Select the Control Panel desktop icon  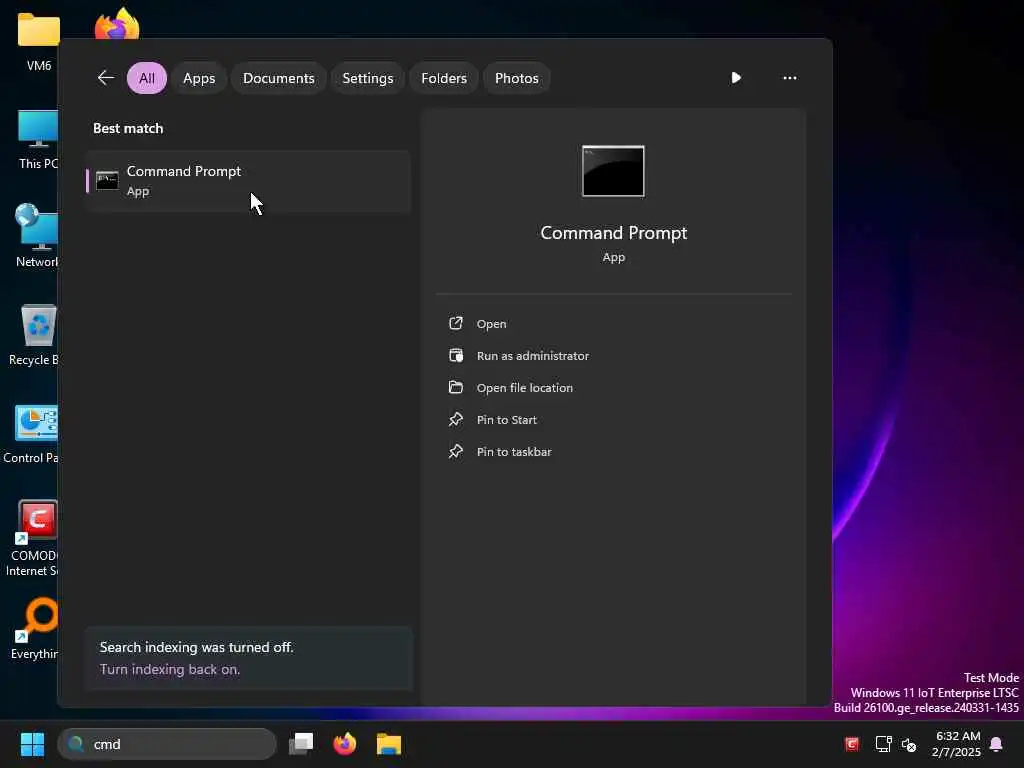click(31, 434)
